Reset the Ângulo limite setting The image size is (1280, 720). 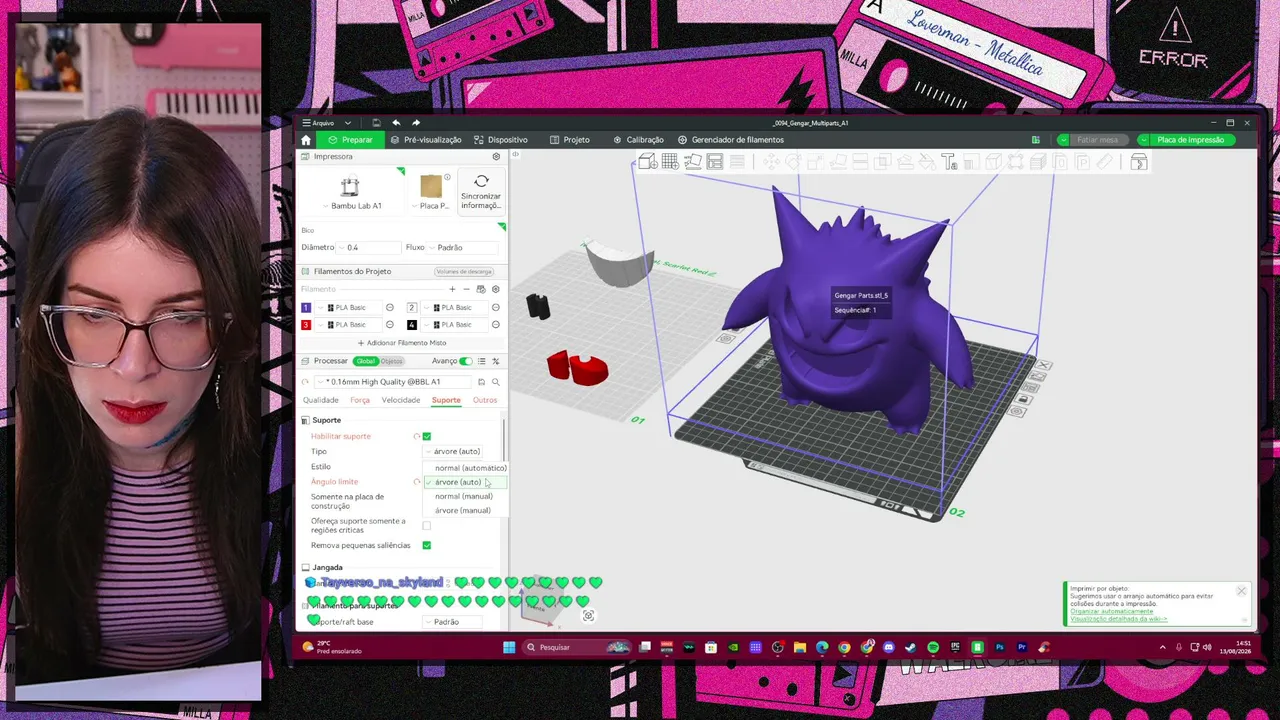coord(416,482)
